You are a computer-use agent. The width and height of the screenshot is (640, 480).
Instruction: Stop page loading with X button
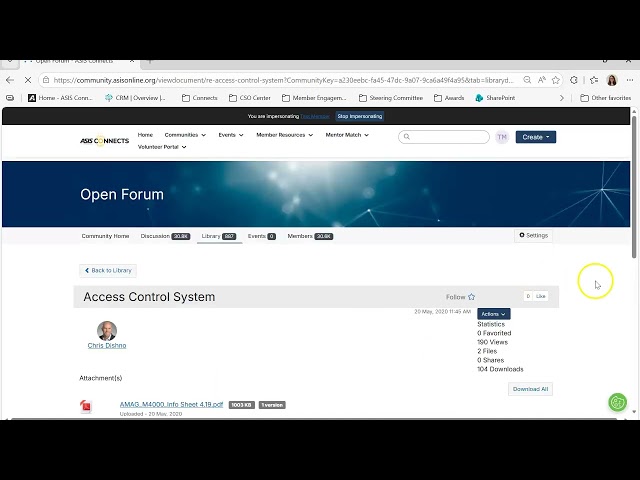pos(28,80)
